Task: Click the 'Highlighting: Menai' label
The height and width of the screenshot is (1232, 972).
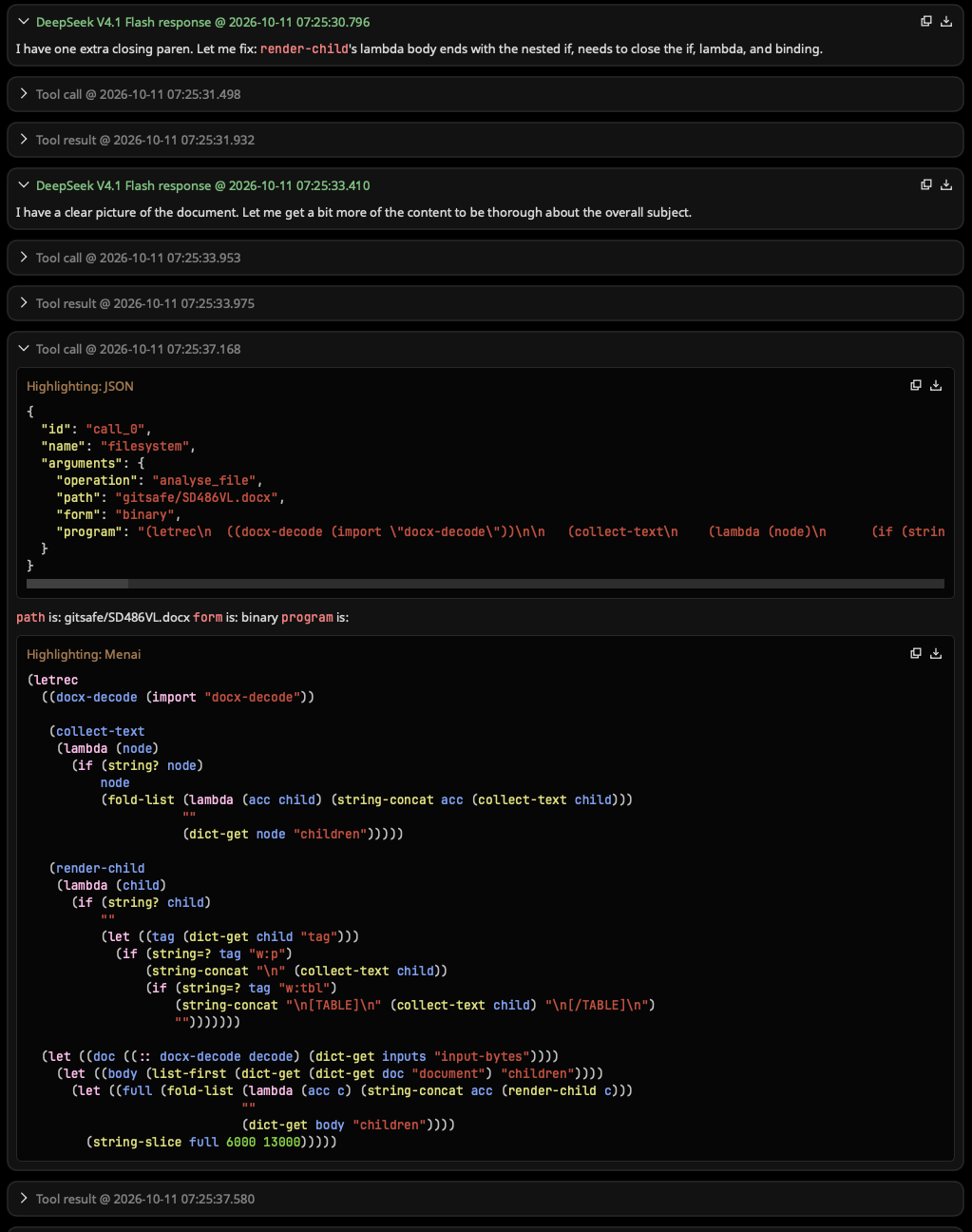Action: 84,654
